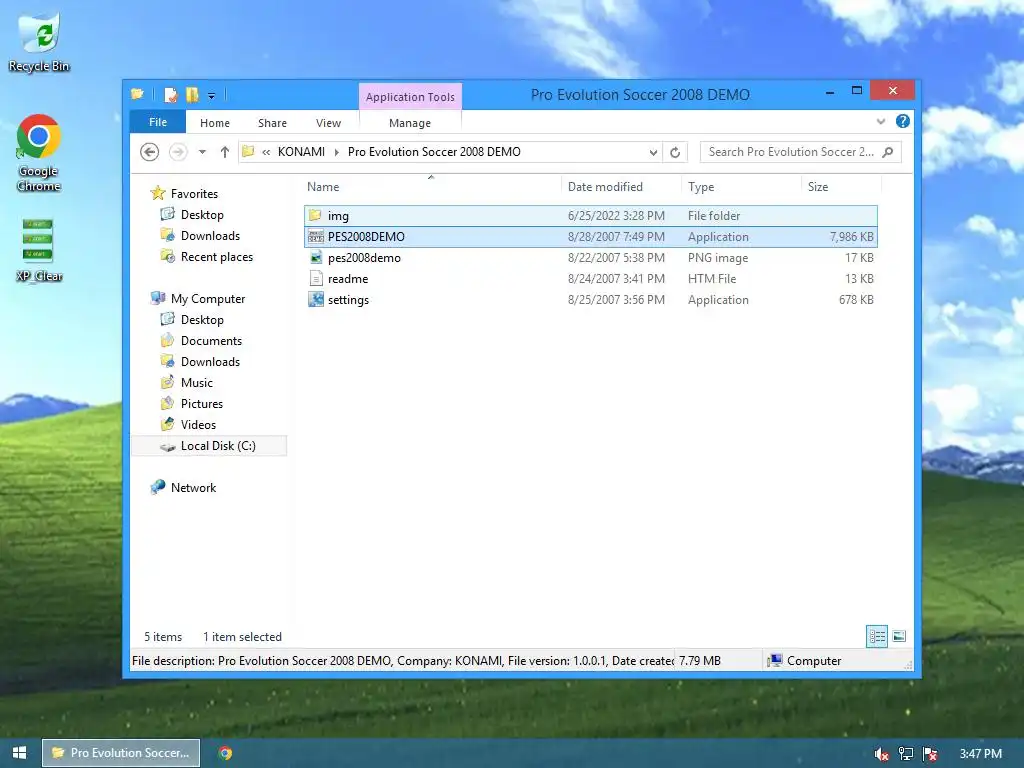
Task: Open Desktop under Favorites
Action: [202, 215]
